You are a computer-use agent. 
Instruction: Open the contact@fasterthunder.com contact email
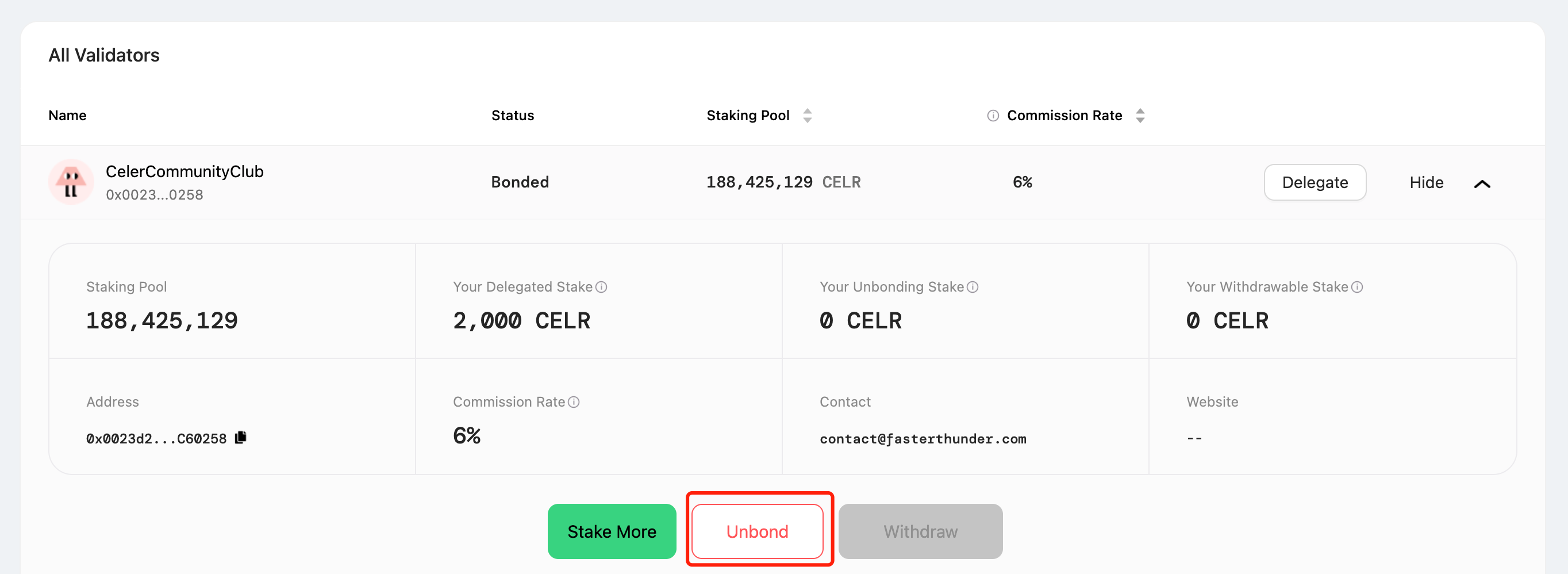click(x=923, y=439)
